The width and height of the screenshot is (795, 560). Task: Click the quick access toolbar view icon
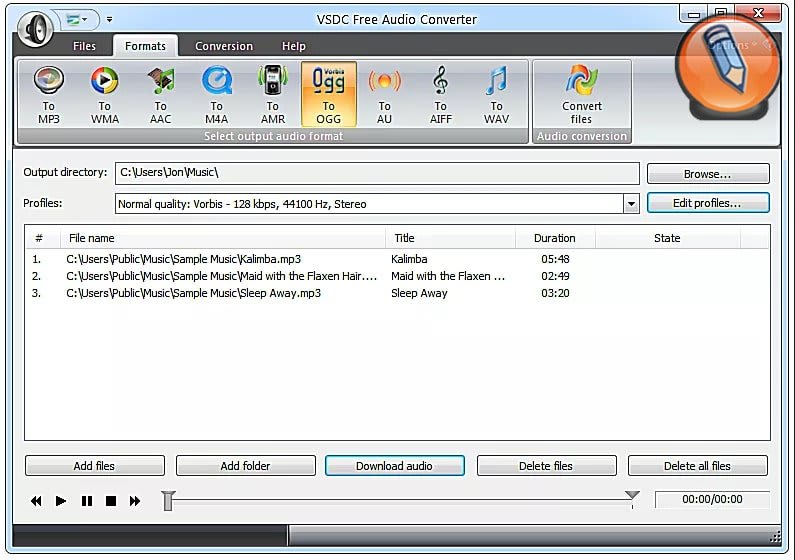coord(77,20)
